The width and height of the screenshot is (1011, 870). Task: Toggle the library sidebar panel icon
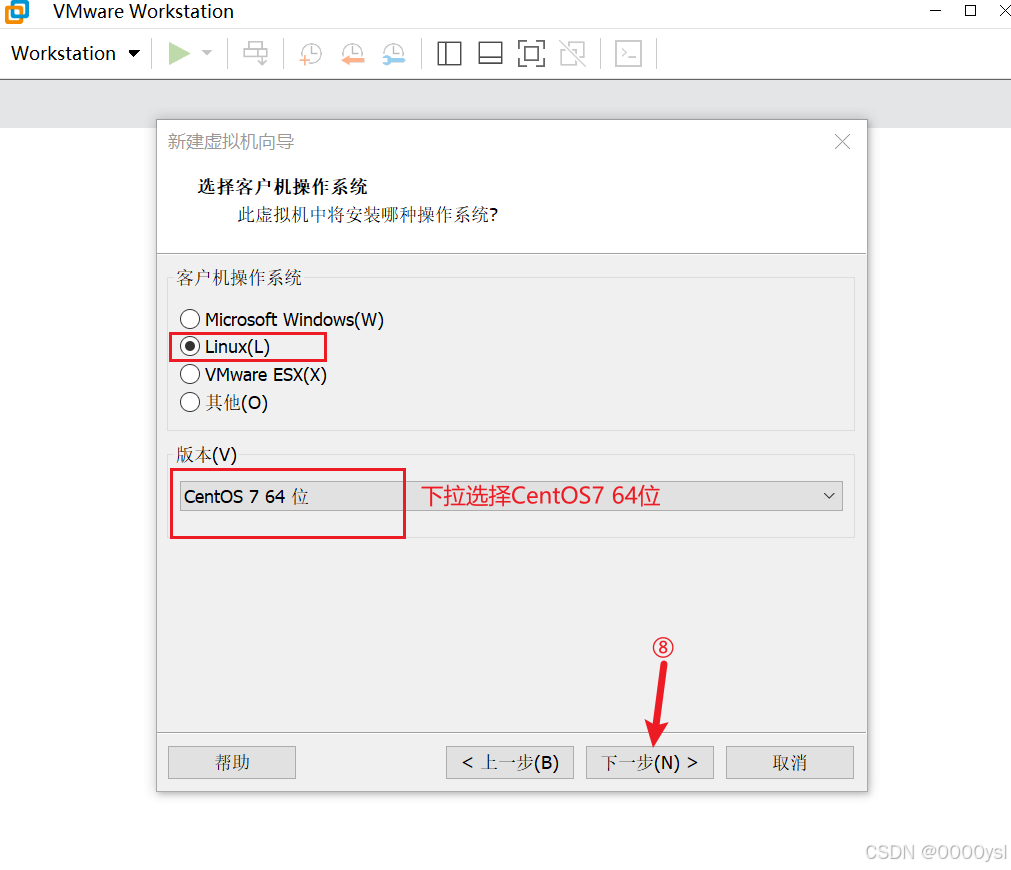[449, 54]
